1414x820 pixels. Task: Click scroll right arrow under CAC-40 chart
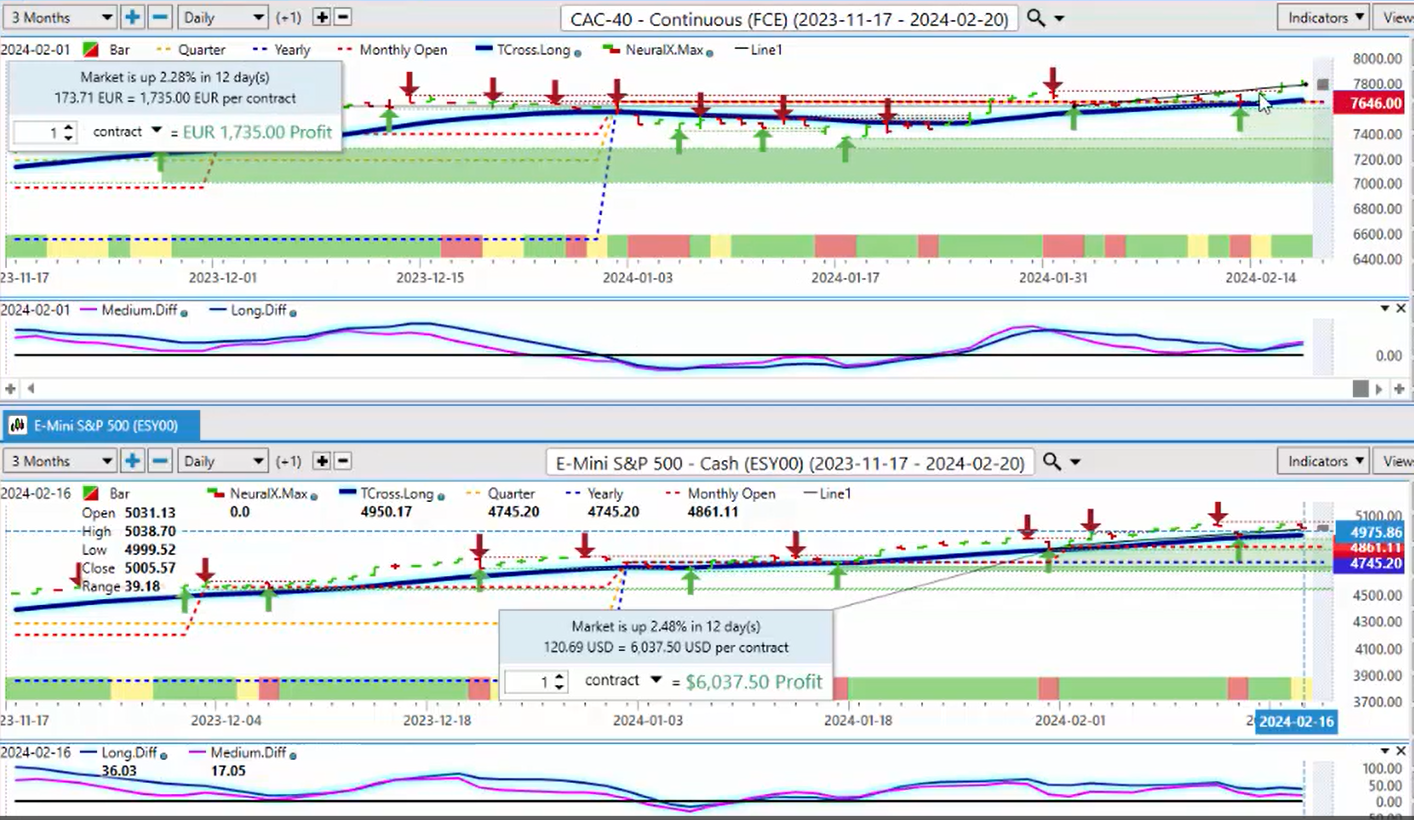(x=1380, y=388)
